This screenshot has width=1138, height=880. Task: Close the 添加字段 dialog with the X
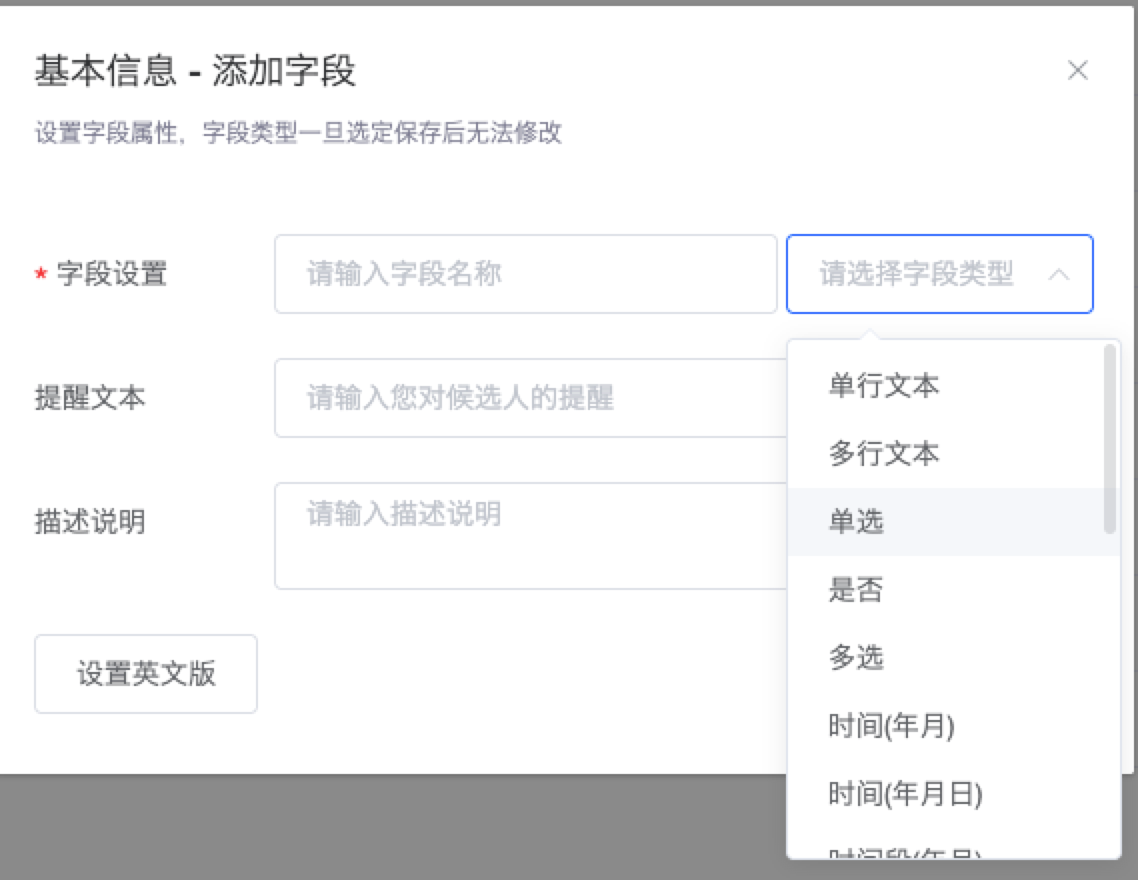(x=1077, y=71)
